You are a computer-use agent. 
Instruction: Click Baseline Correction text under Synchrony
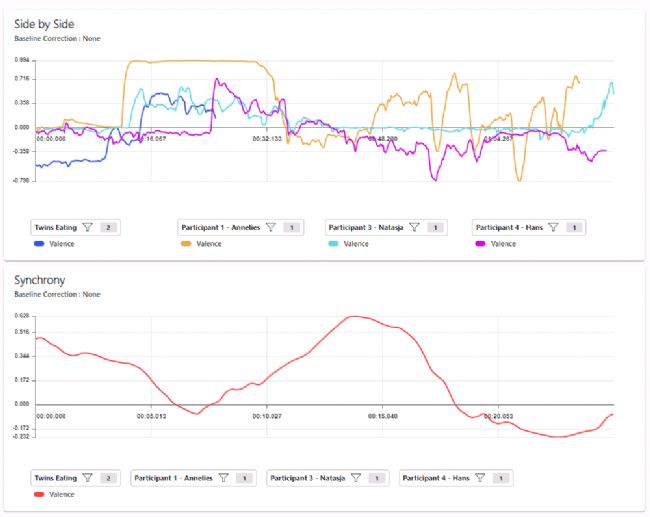pyautogui.click(x=57, y=295)
